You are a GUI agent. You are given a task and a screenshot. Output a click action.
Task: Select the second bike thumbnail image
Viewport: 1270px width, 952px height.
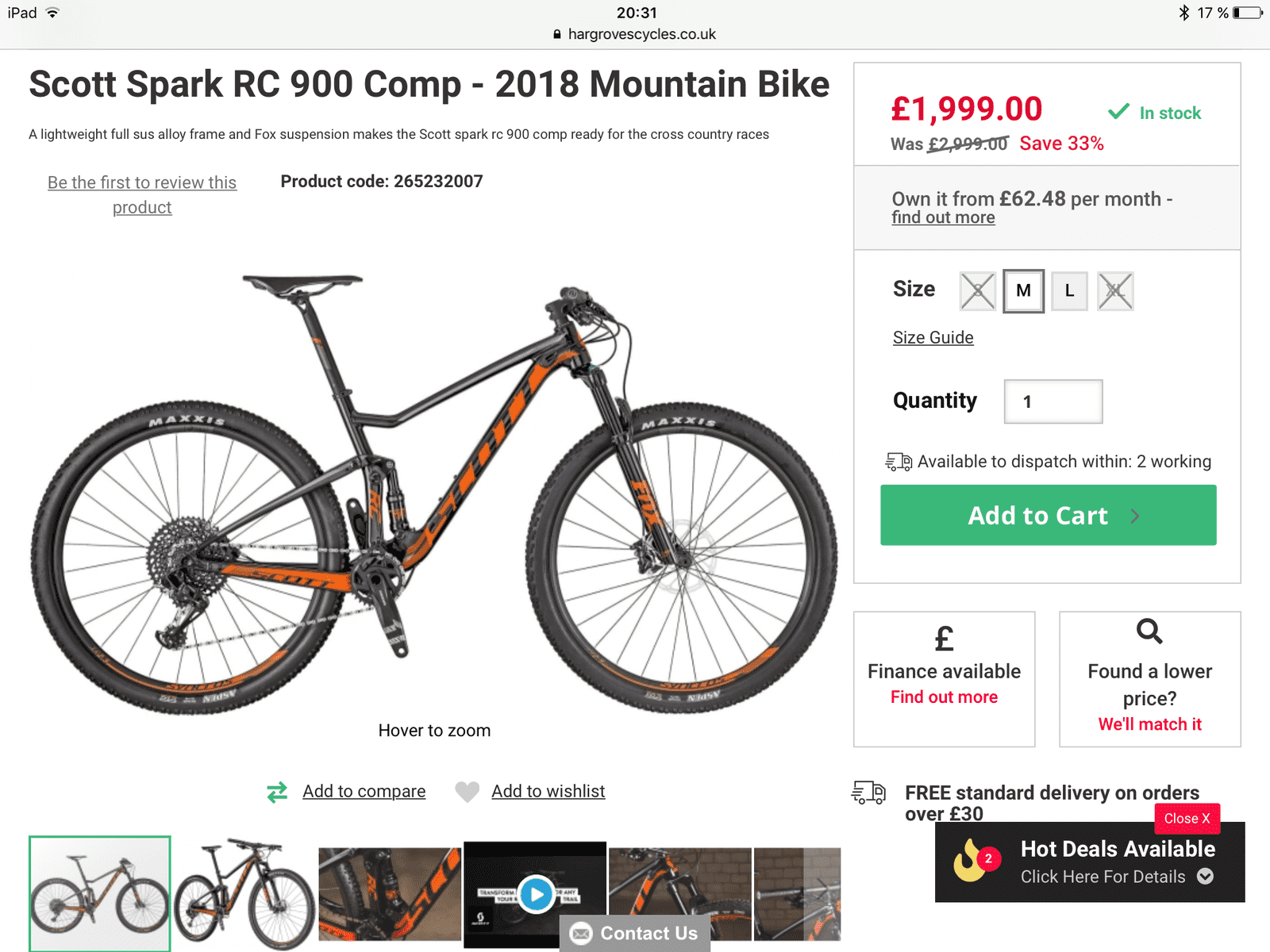(244, 892)
